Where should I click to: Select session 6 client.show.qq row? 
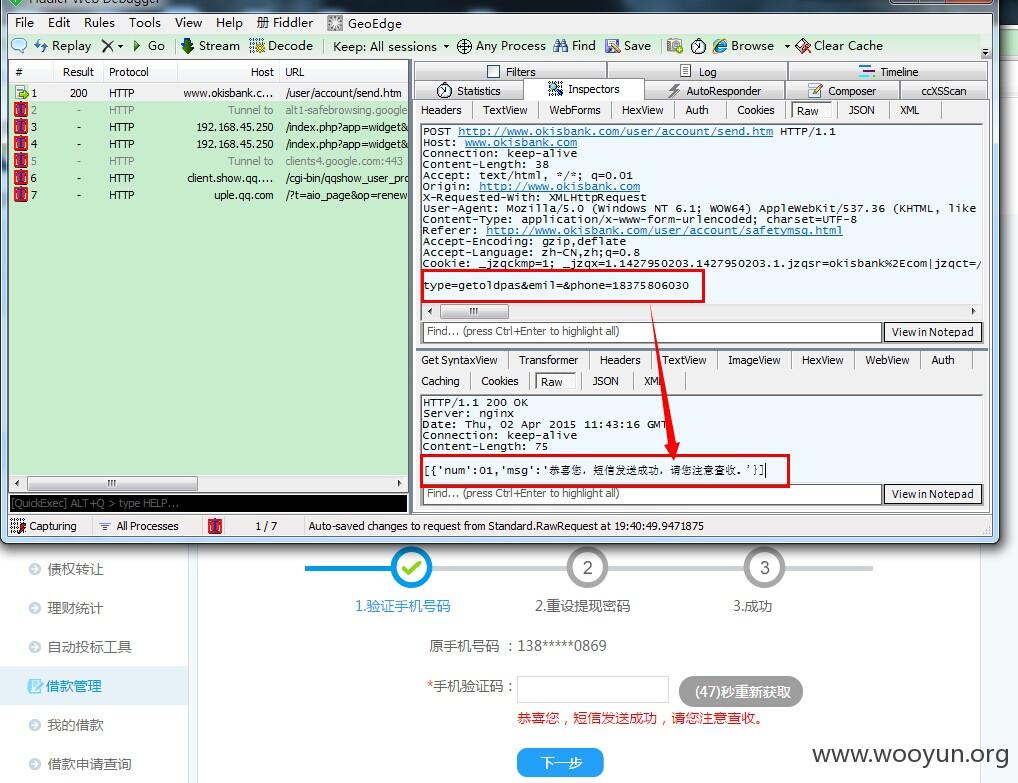point(208,178)
